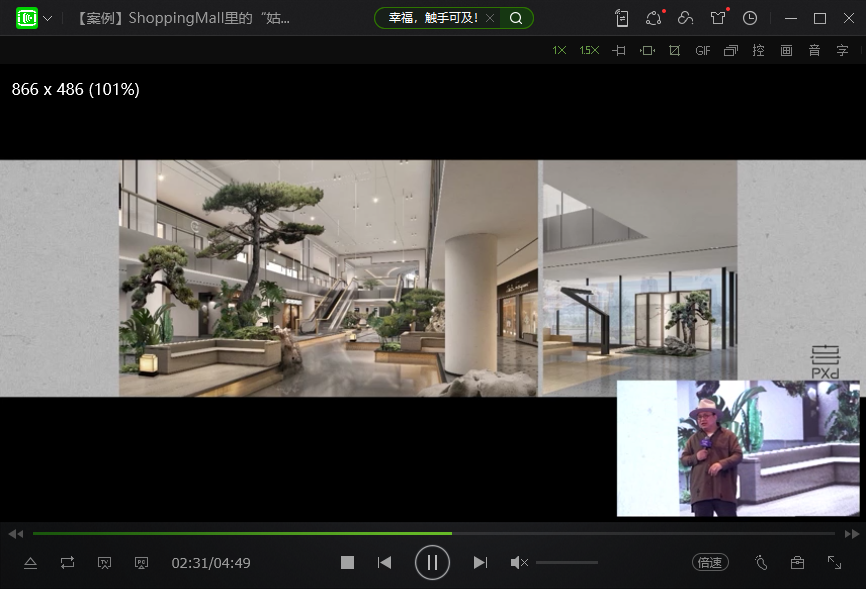Skip to the next video
The height and width of the screenshot is (589, 866).
point(480,562)
